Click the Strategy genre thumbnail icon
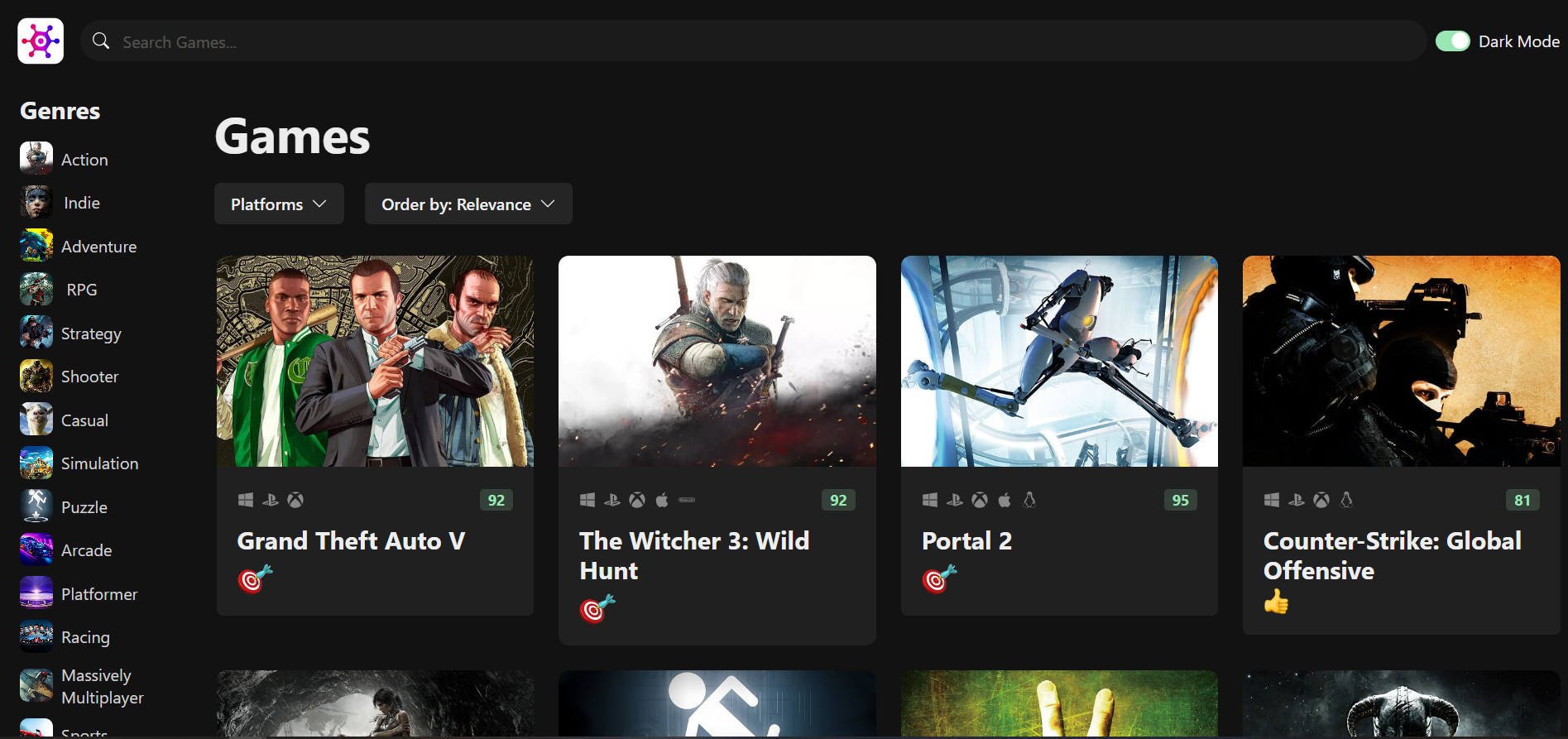The image size is (1568, 739). click(x=36, y=333)
